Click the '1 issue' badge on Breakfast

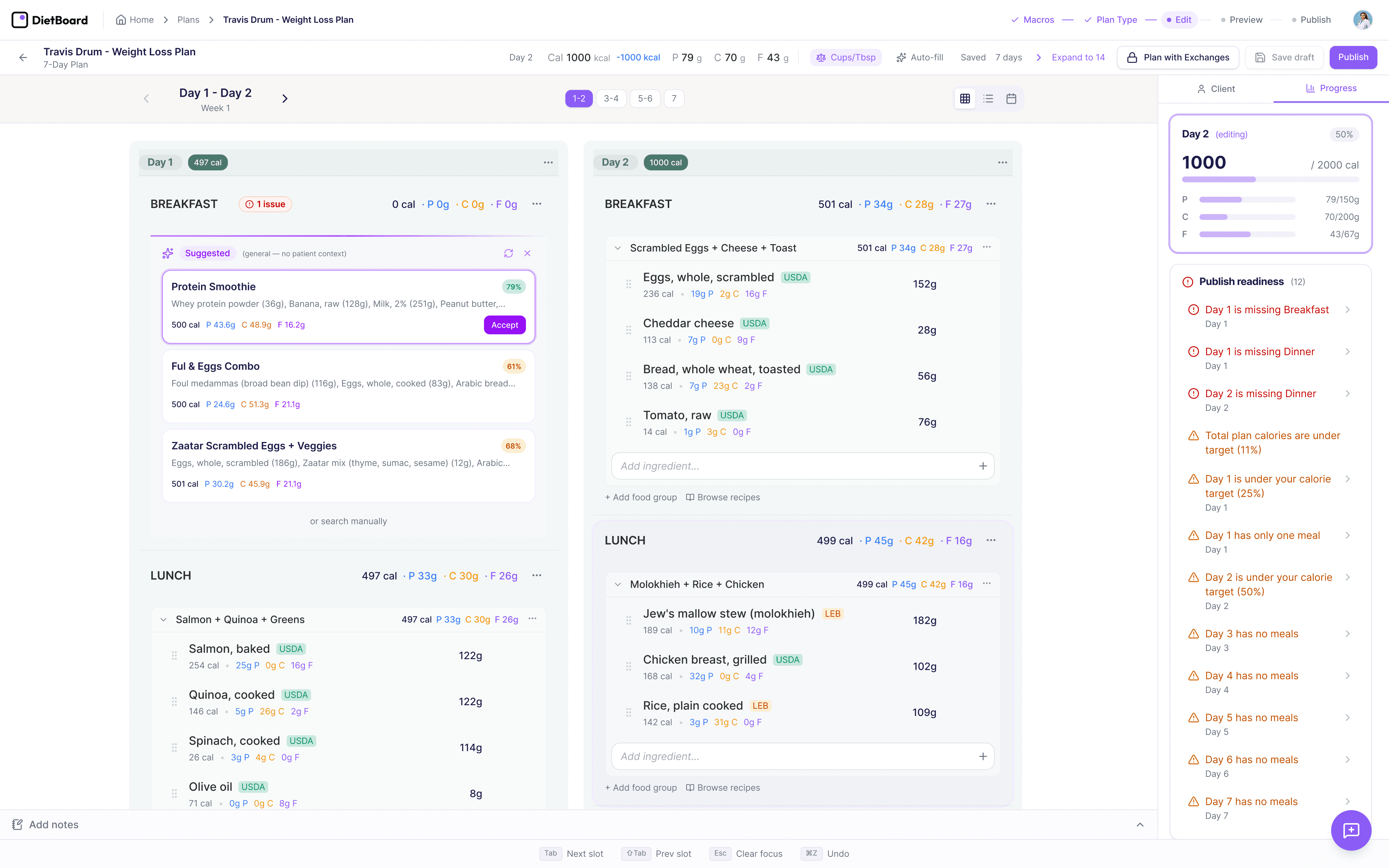coord(265,204)
